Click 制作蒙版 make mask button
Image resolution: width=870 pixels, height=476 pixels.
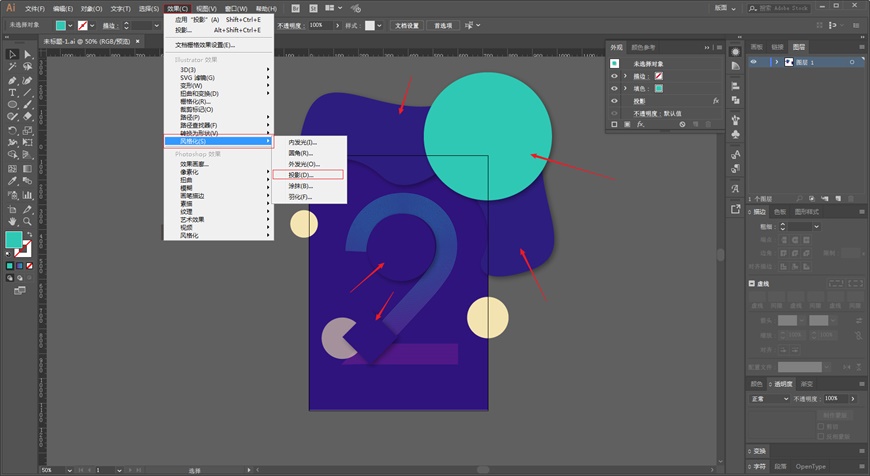[834, 416]
